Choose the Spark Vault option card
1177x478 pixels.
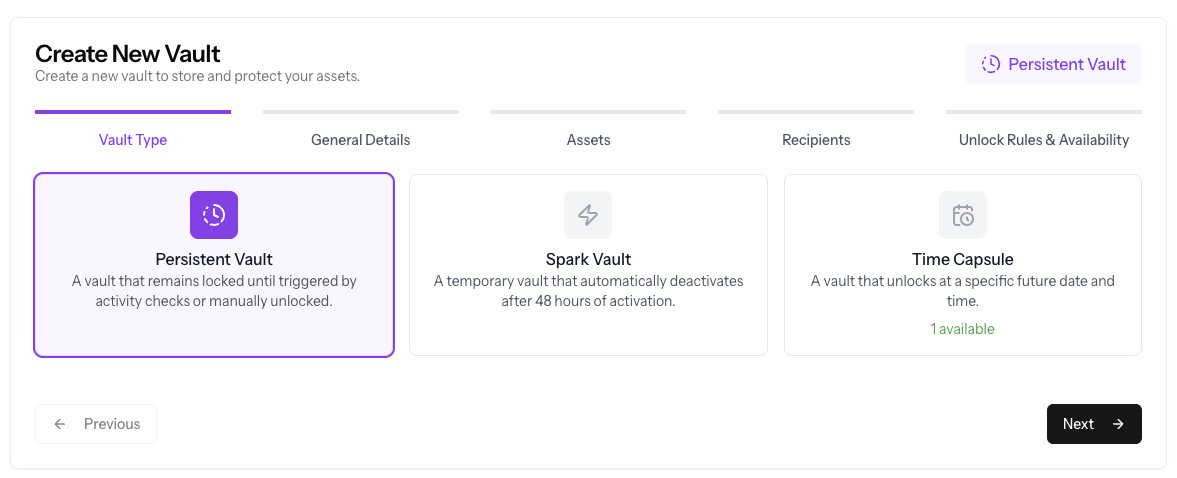coord(588,265)
